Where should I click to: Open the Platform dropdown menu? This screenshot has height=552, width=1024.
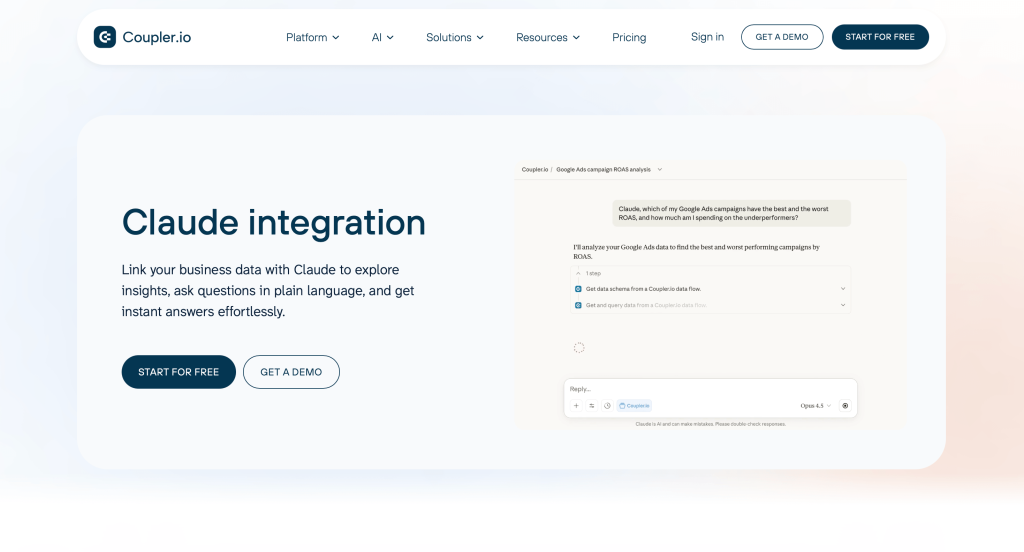[312, 37]
